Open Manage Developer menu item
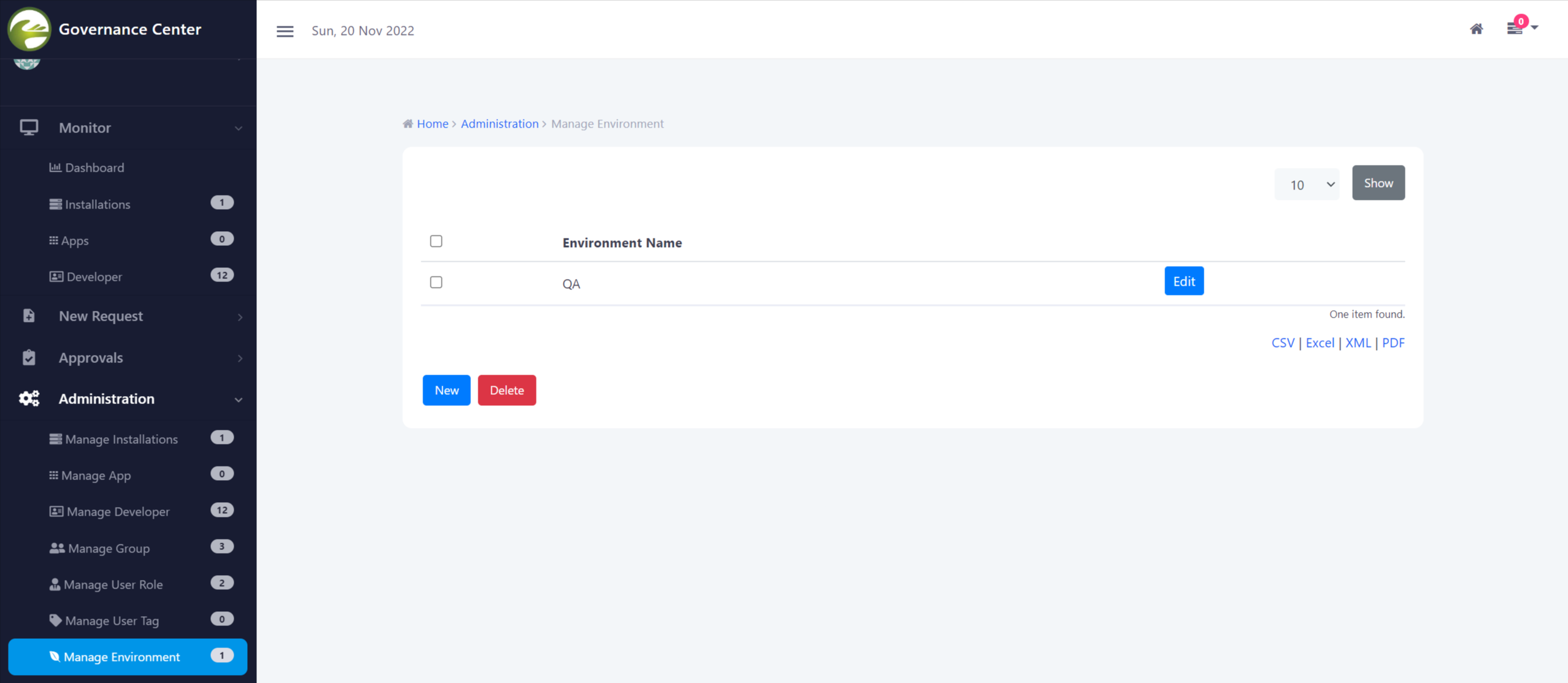Viewport: 1568px width, 683px height. tap(118, 511)
